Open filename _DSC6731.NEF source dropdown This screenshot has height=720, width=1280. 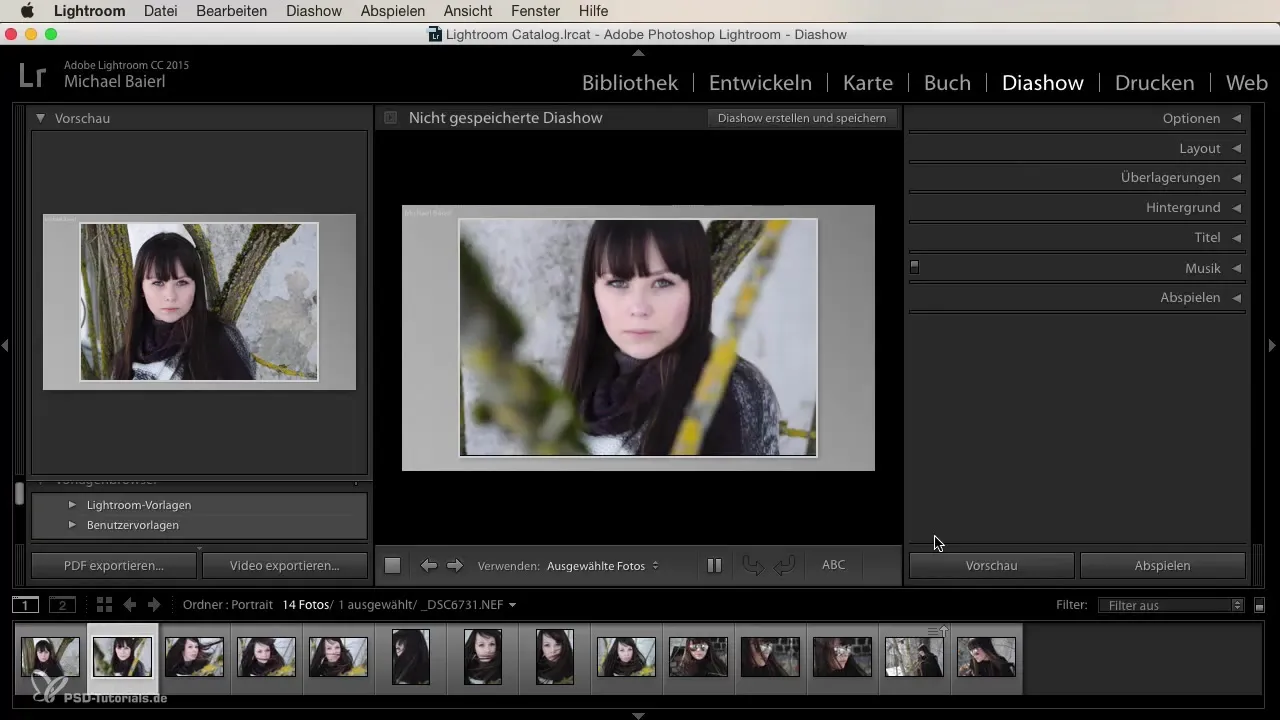pyautogui.click(x=470, y=605)
